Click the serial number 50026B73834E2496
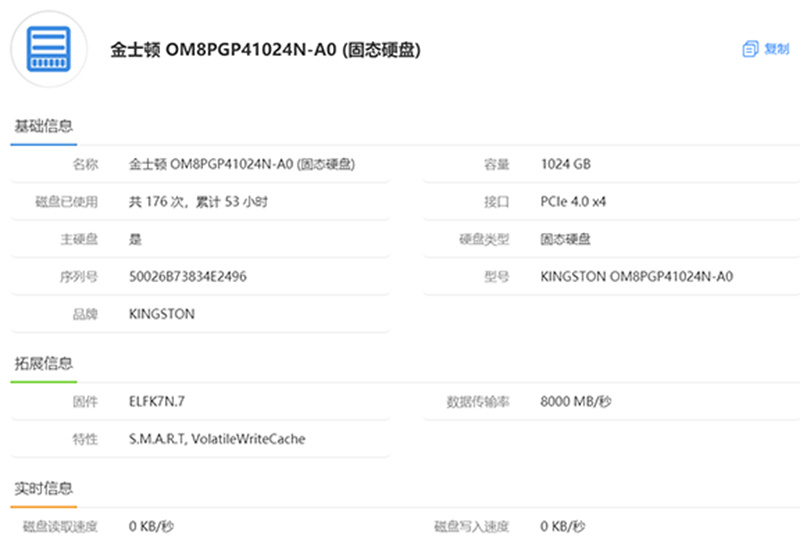800x540 pixels. tap(188, 277)
